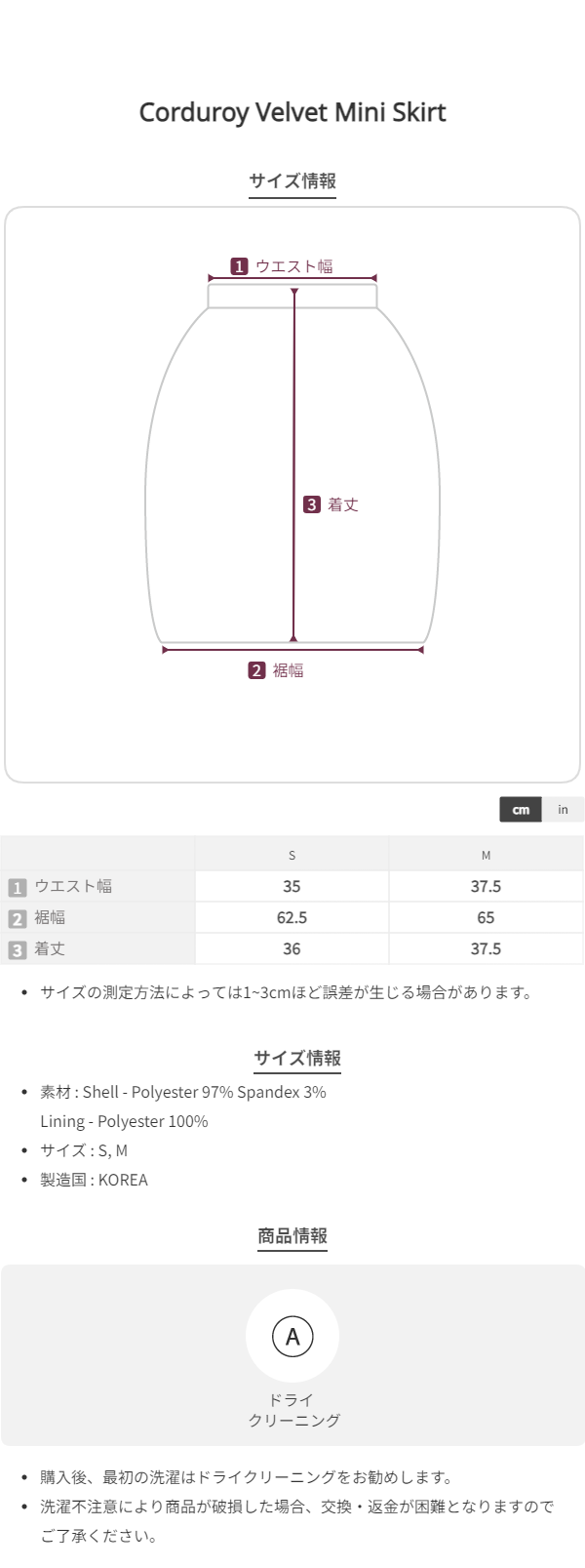Click number 2 badge below skirt diagram

tap(256, 670)
